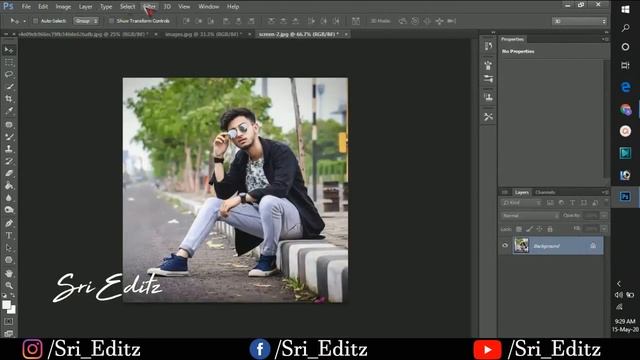This screenshot has height=360, width=640.
Task: Open the Normal blend mode dropdown
Action: coord(530,216)
